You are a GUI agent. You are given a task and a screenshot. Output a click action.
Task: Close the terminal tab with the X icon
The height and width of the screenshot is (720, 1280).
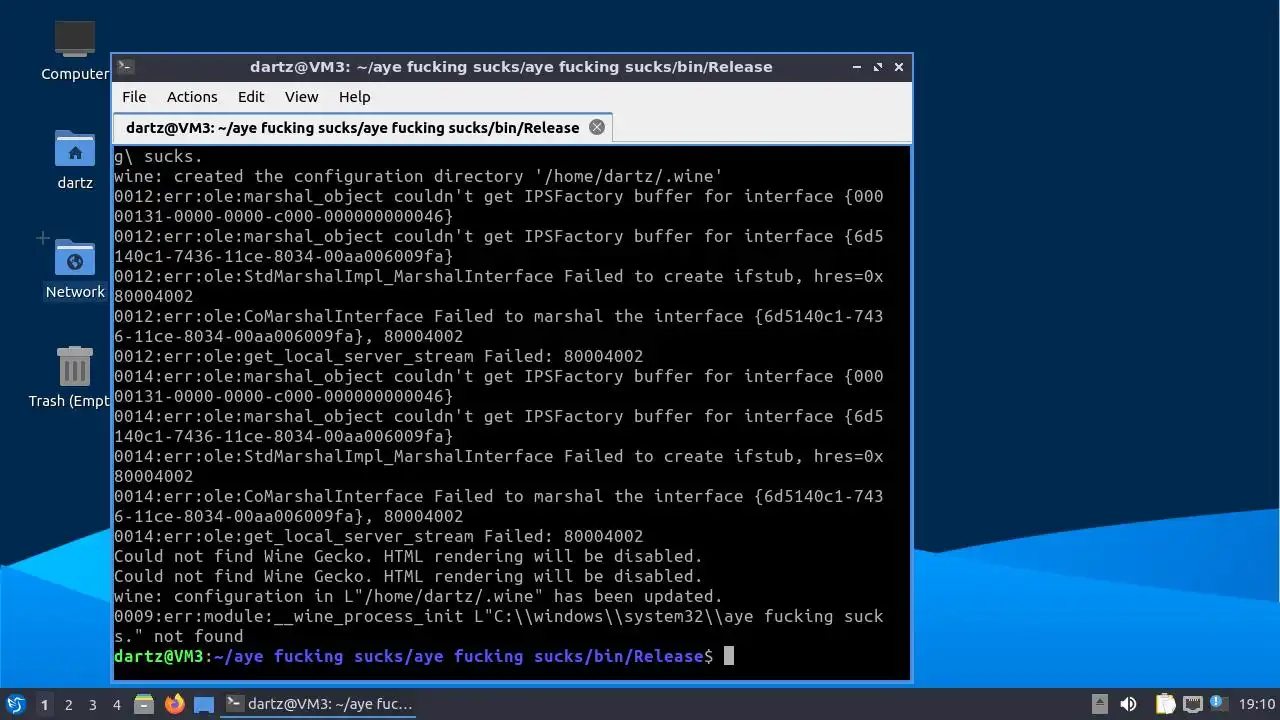pyautogui.click(x=597, y=127)
